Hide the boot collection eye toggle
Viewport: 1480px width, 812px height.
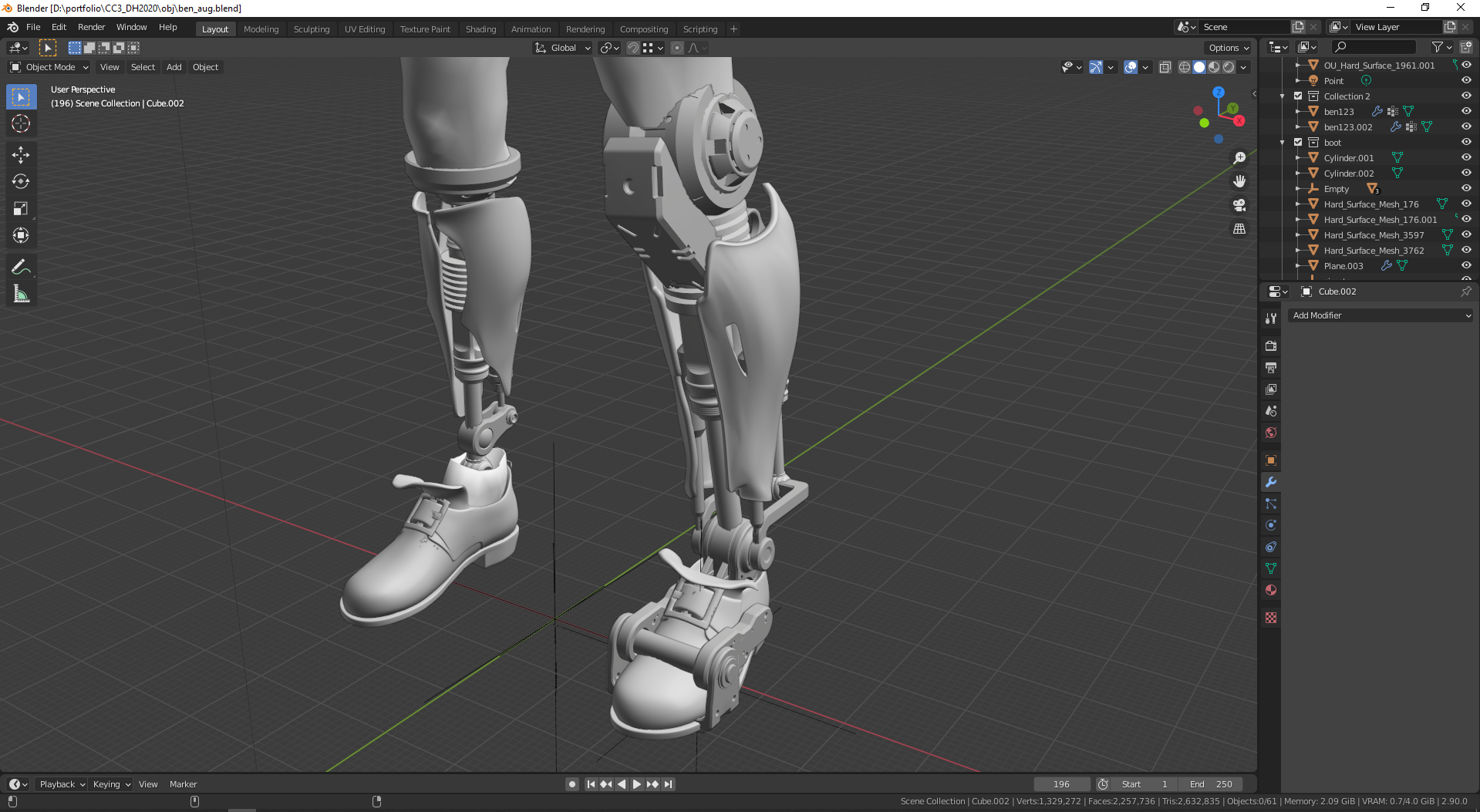(x=1466, y=142)
